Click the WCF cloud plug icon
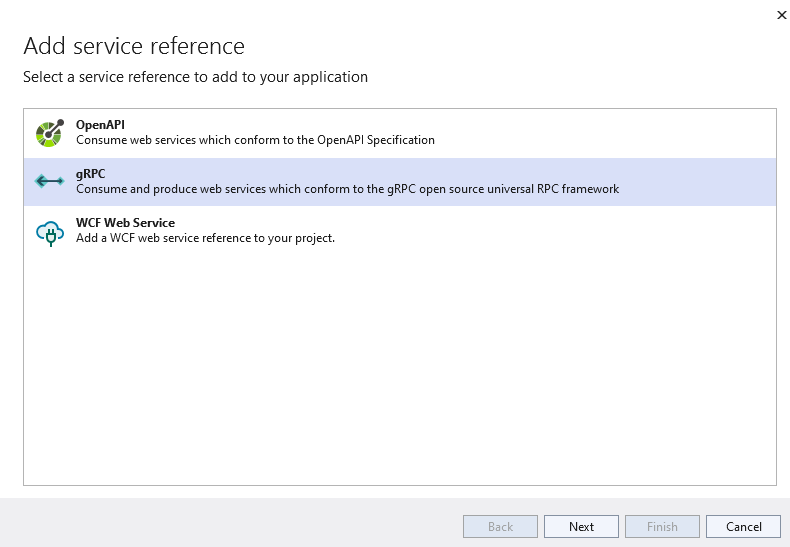The width and height of the screenshot is (790, 547). (x=50, y=233)
